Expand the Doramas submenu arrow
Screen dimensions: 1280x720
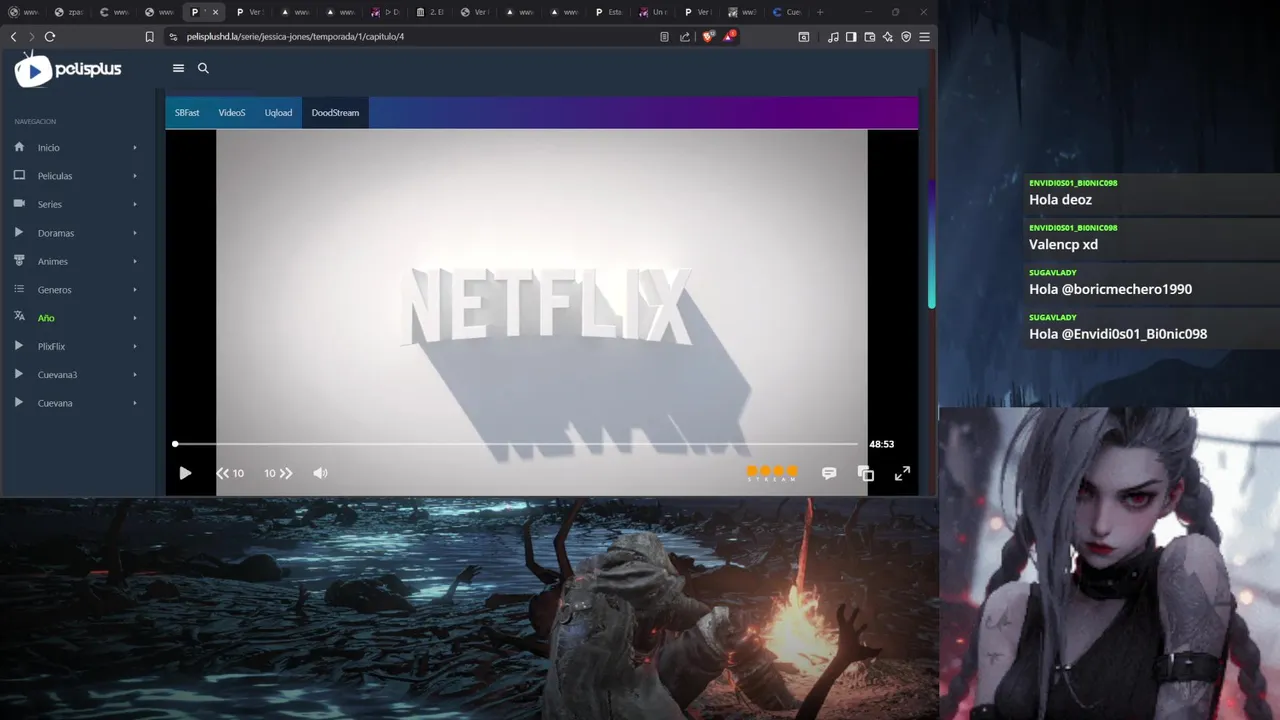(x=135, y=233)
